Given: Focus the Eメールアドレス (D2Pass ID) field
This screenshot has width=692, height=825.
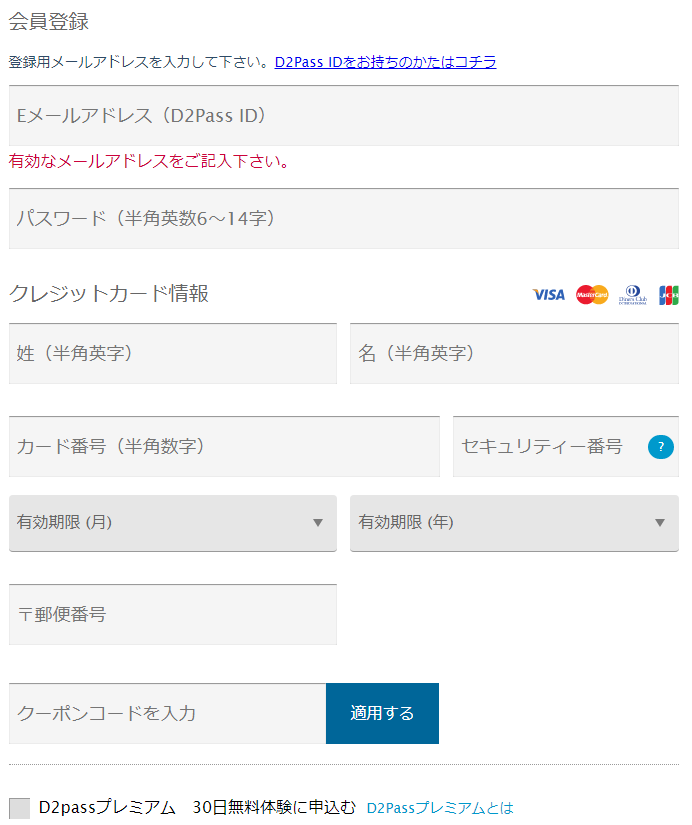Looking at the screenshot, I should [x=344, y=116].
